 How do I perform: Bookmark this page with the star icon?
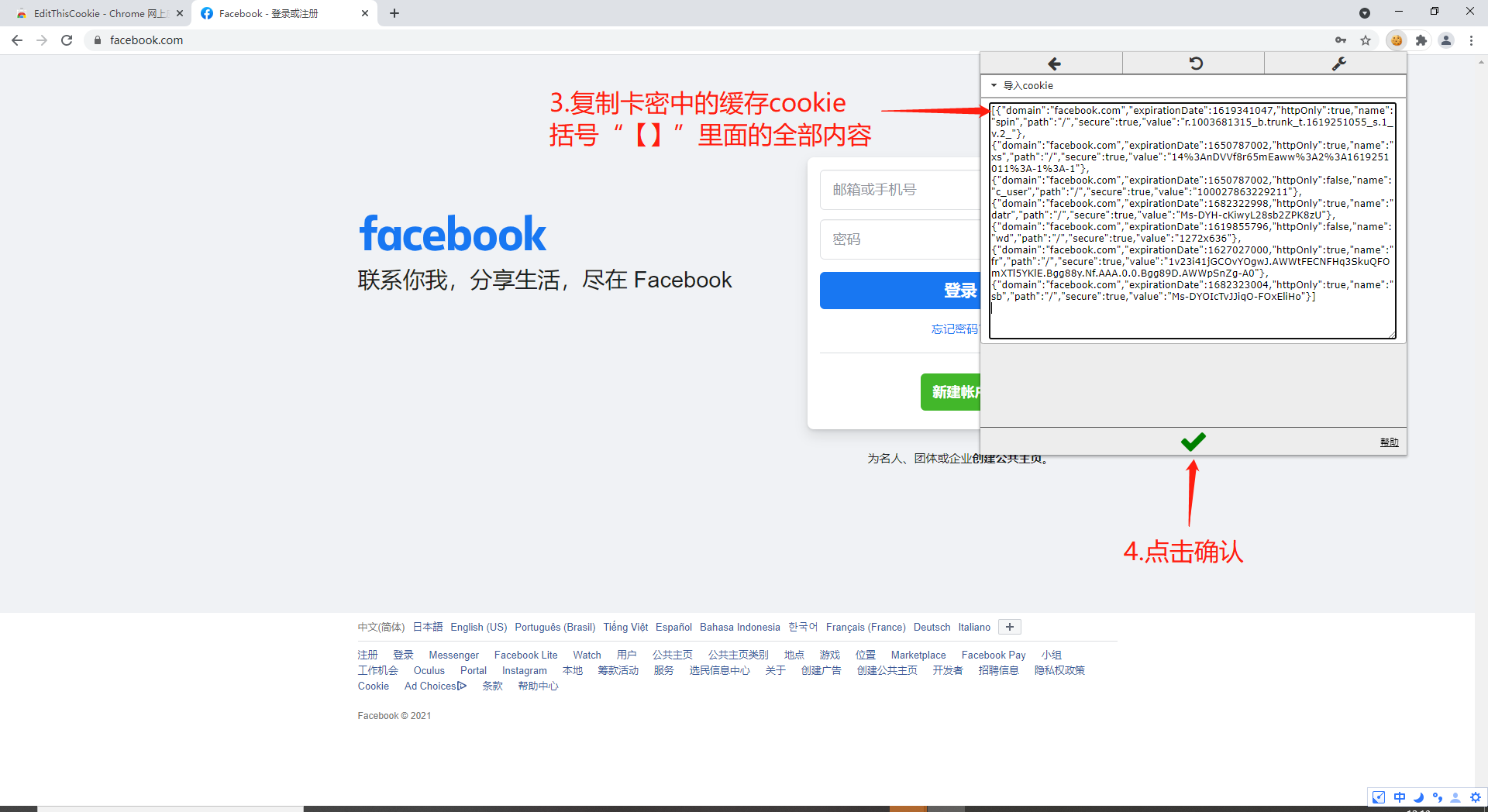click(x=1366, y=40)
